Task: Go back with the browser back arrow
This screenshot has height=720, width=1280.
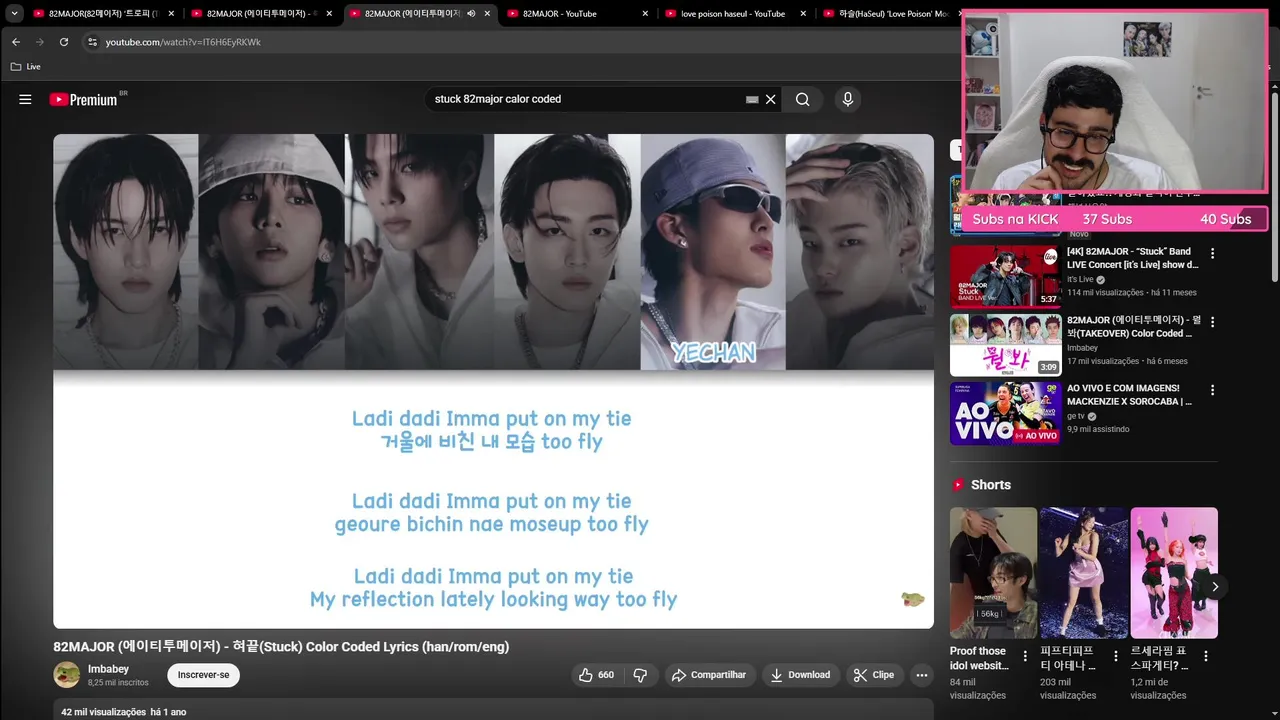Action: tap(16, 42)
